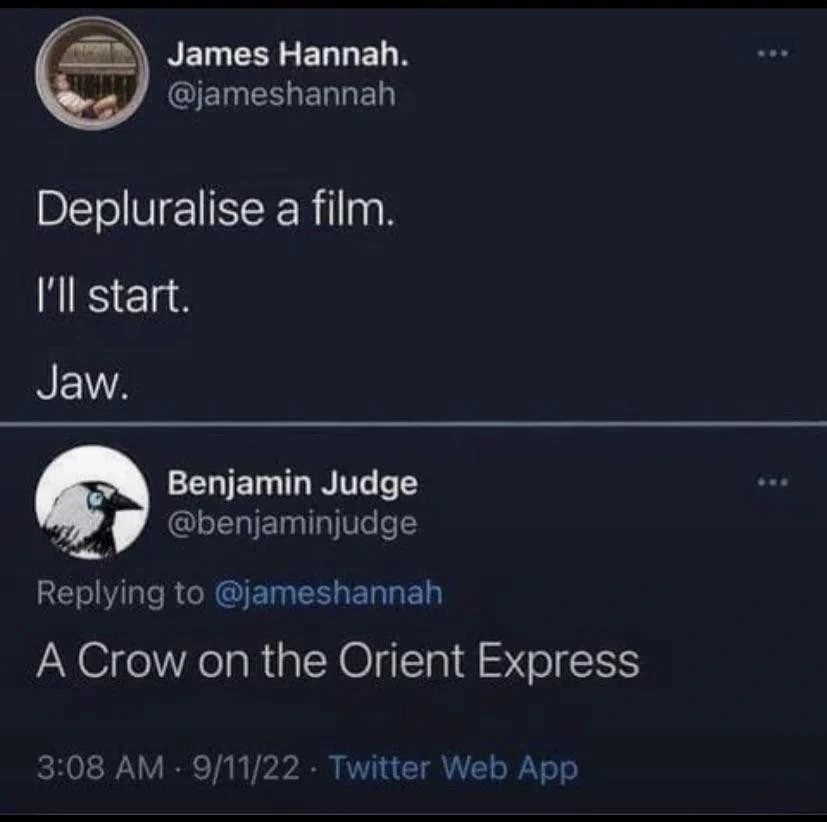Open the three-dot menu on Benjamin Judge's reply
Viewport: 827px width, 822px height.
(x=773, y=481)
